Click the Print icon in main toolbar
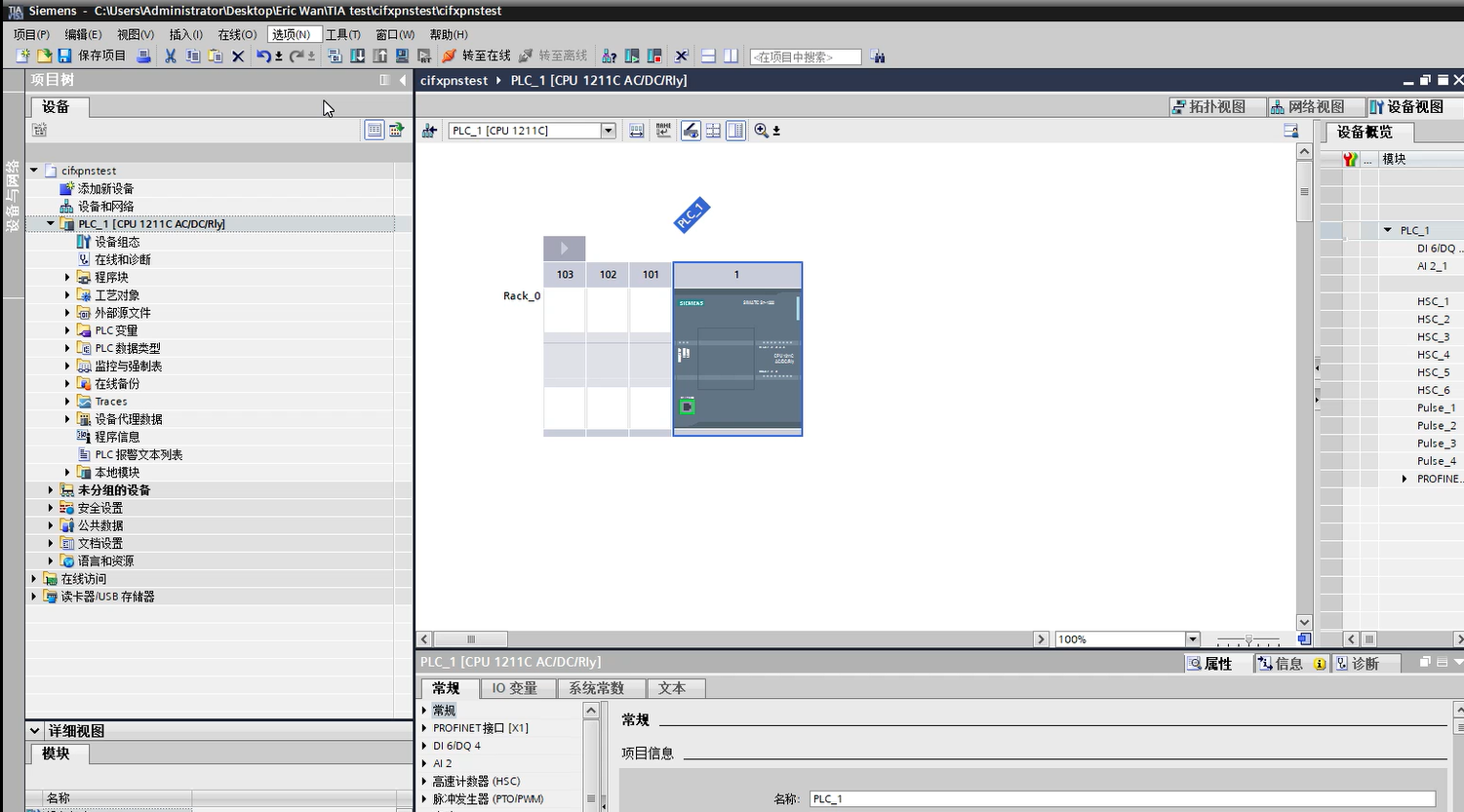1464x812 pixels. (x=143, y=57)
